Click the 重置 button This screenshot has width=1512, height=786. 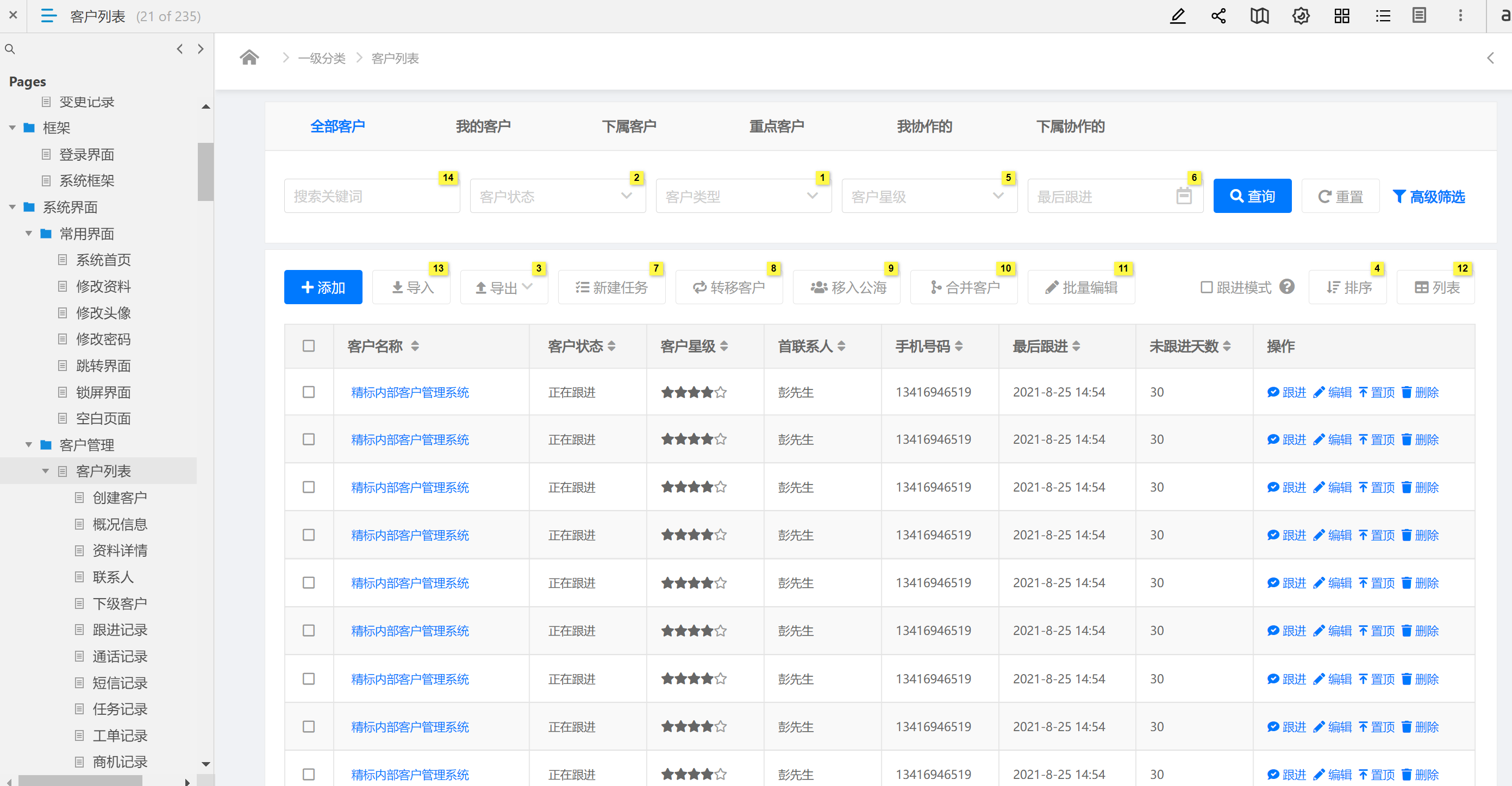tap(1340, 196)
